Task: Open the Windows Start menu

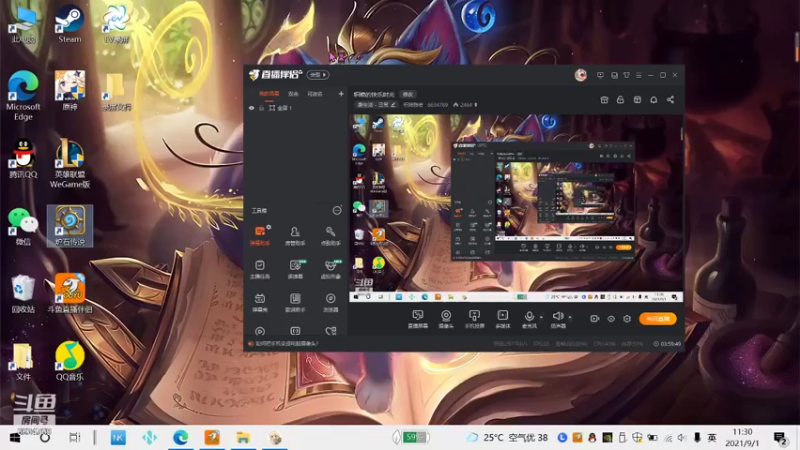Action: [15, 438]
